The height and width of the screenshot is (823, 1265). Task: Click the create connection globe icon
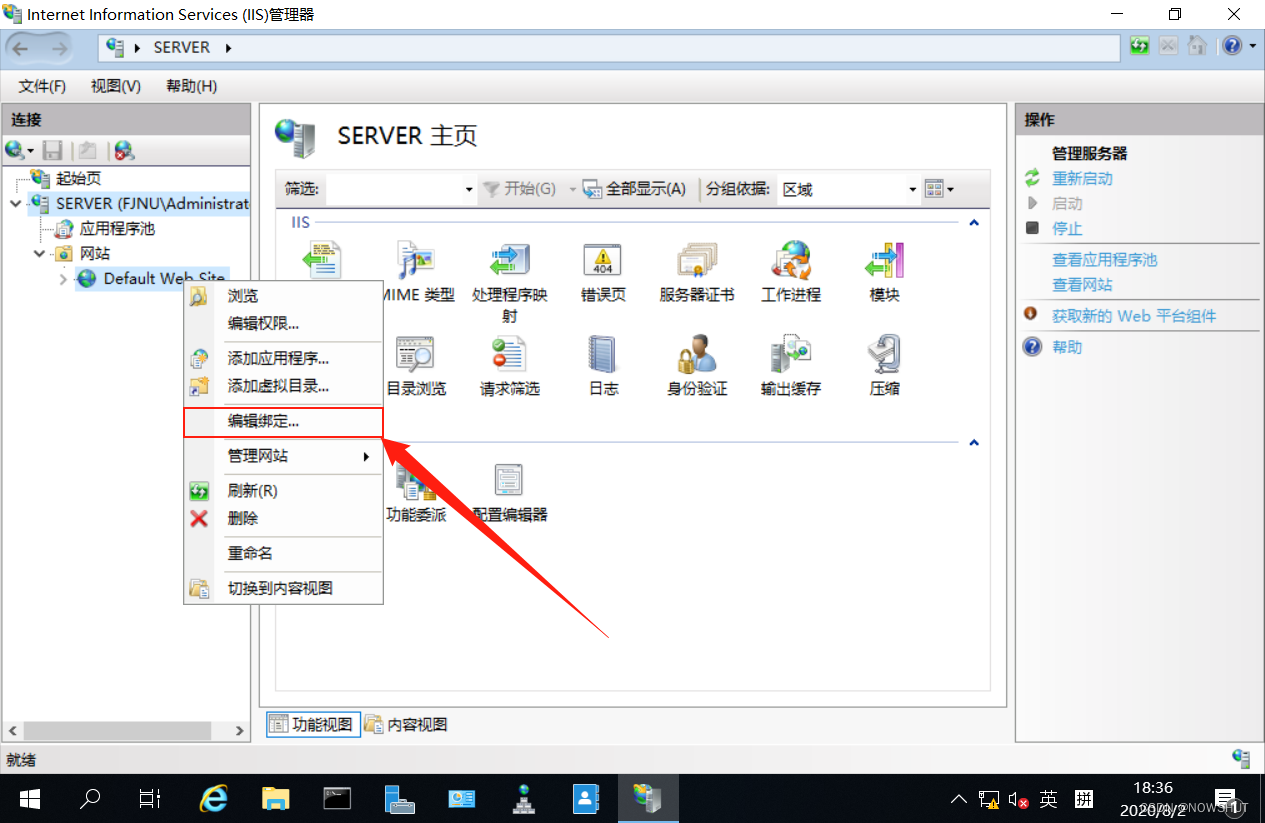click(19, 151)
